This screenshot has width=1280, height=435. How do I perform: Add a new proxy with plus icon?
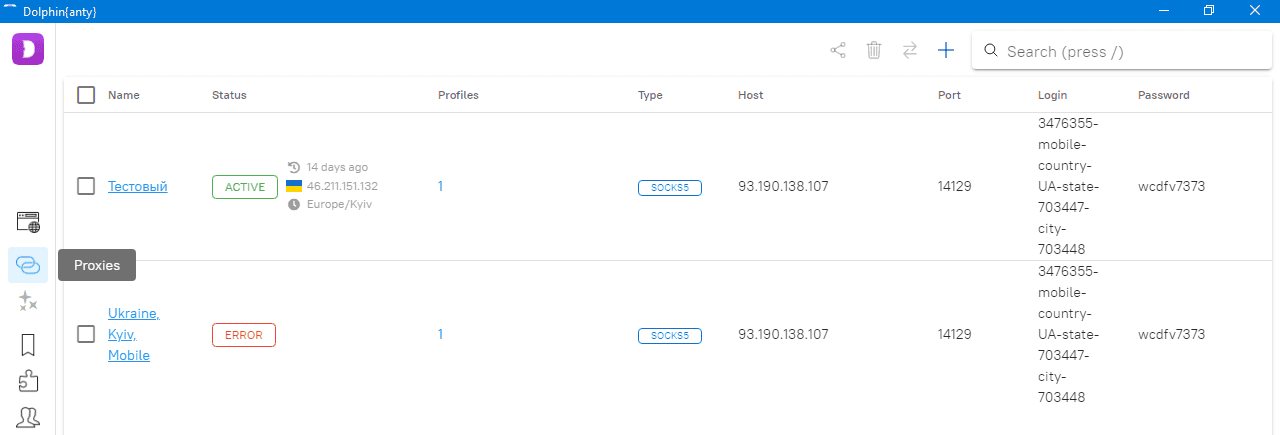tap(946, 50)
